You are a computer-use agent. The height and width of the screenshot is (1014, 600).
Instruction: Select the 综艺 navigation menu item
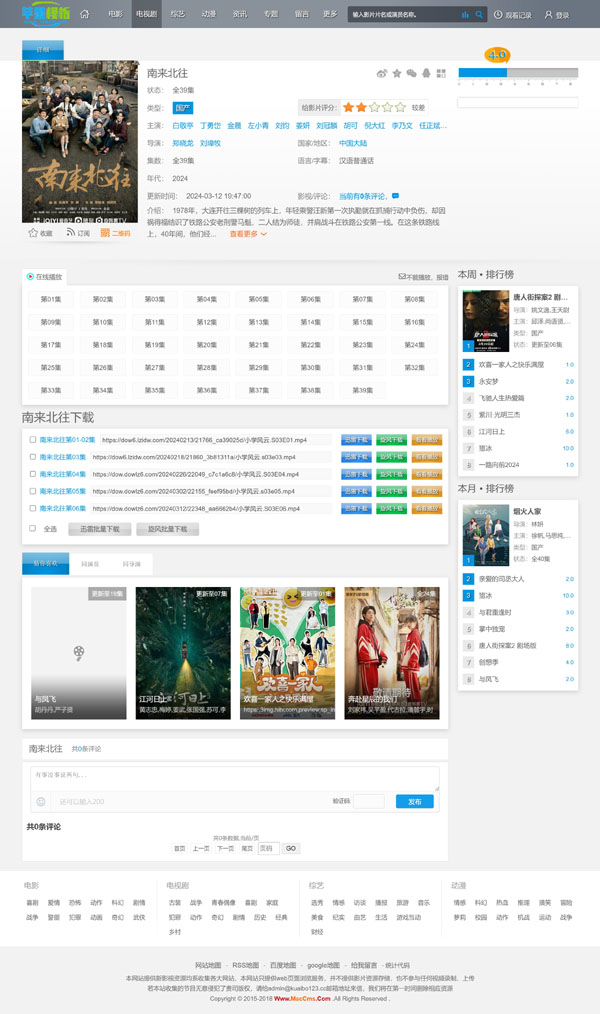pos(177,15)
